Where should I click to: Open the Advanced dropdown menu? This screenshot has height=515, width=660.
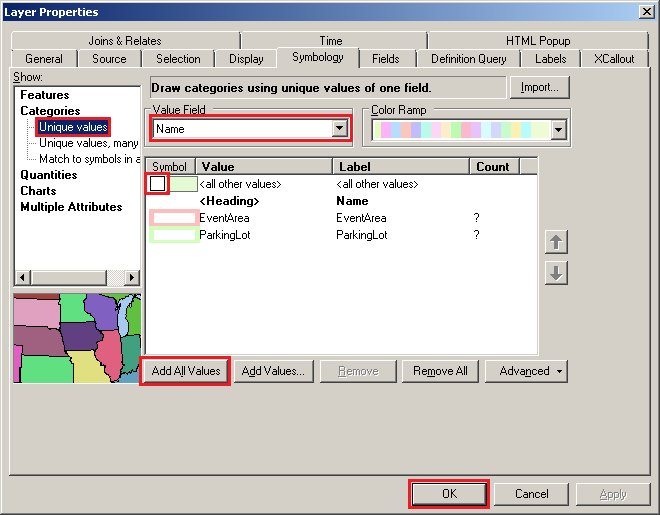pyautogui.click(x=526, y=371)
